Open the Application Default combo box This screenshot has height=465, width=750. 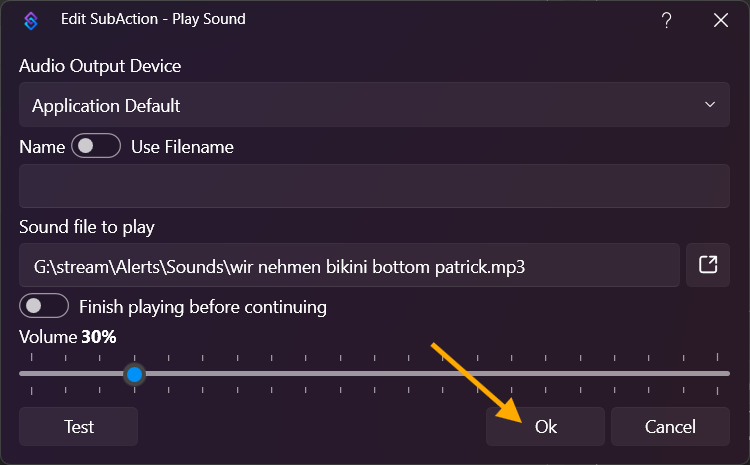click(360, 105)
